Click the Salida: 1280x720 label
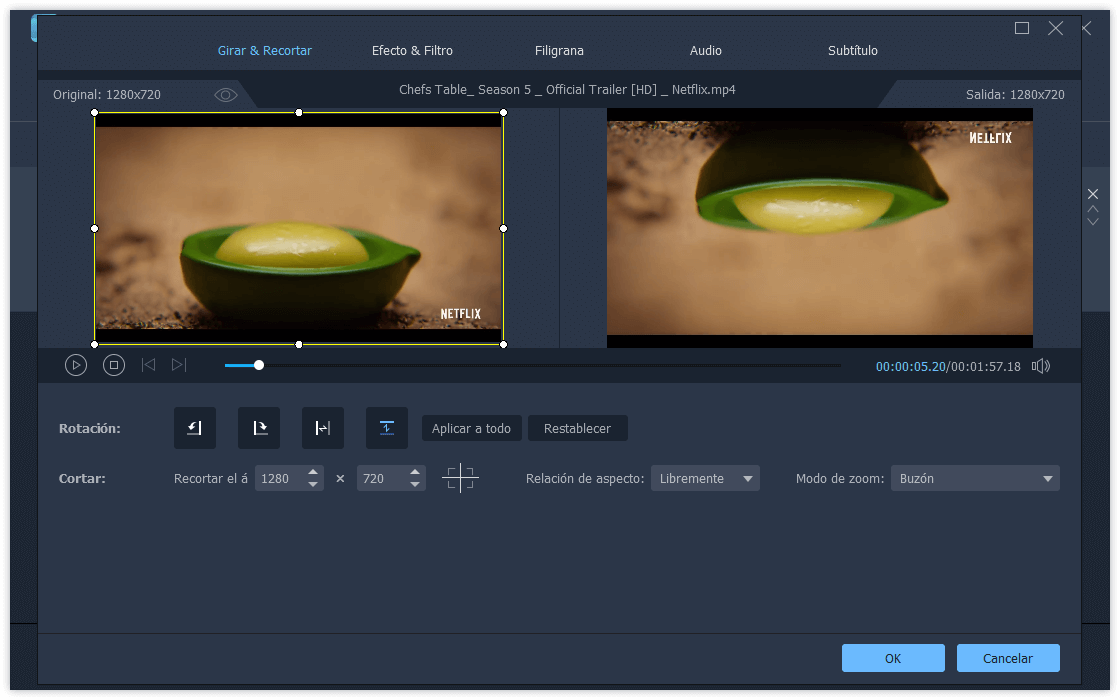The height and width of the screenshot is (700, 1120). coord(1015,95)
